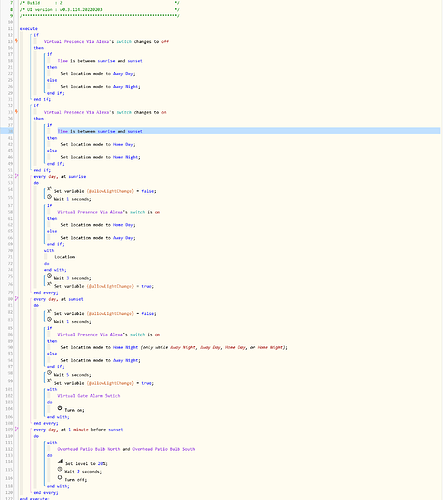This screenshot has width=445, height=500.
Task: Click the lightning trigger icon beside "changes to off"
Action: pyautogui.click(x=16, y=41)
